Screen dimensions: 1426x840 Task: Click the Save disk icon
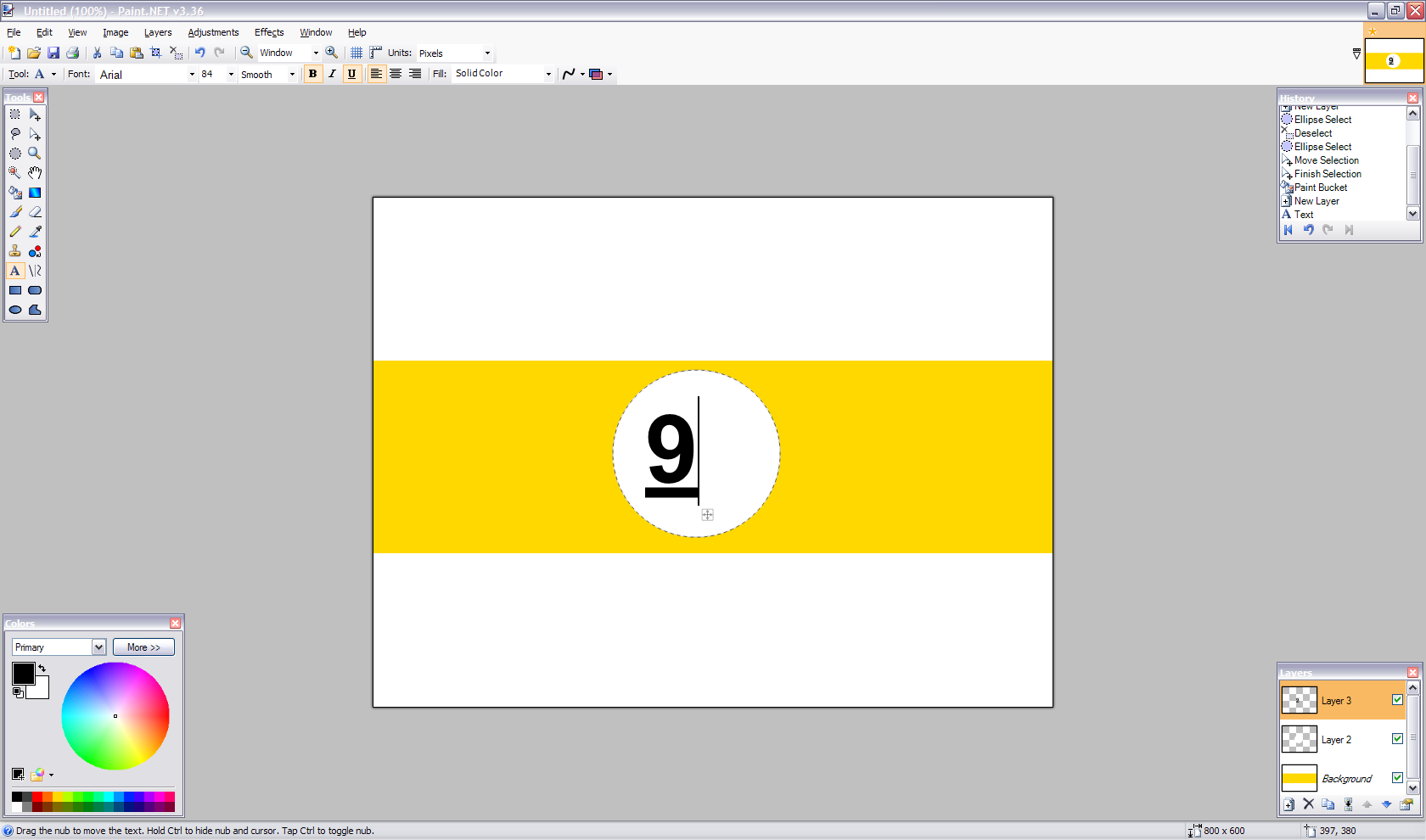53,53
